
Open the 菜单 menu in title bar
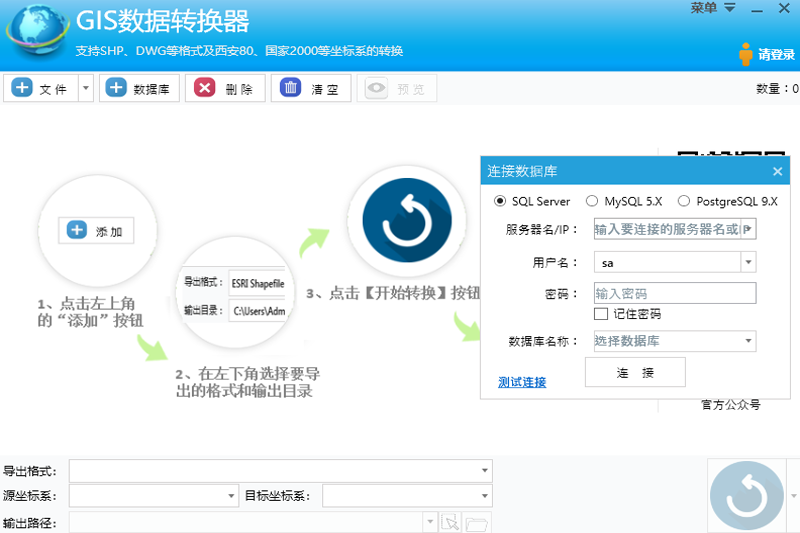click(x=713, y=8)
